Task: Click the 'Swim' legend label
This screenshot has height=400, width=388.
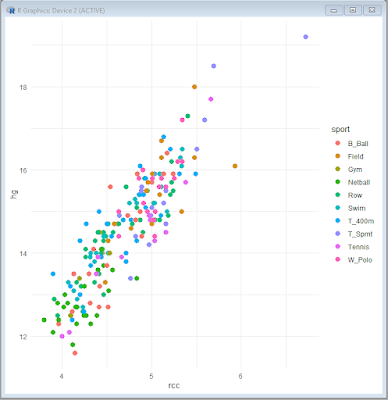Action: pyautogui.click(x=357, y=208)
